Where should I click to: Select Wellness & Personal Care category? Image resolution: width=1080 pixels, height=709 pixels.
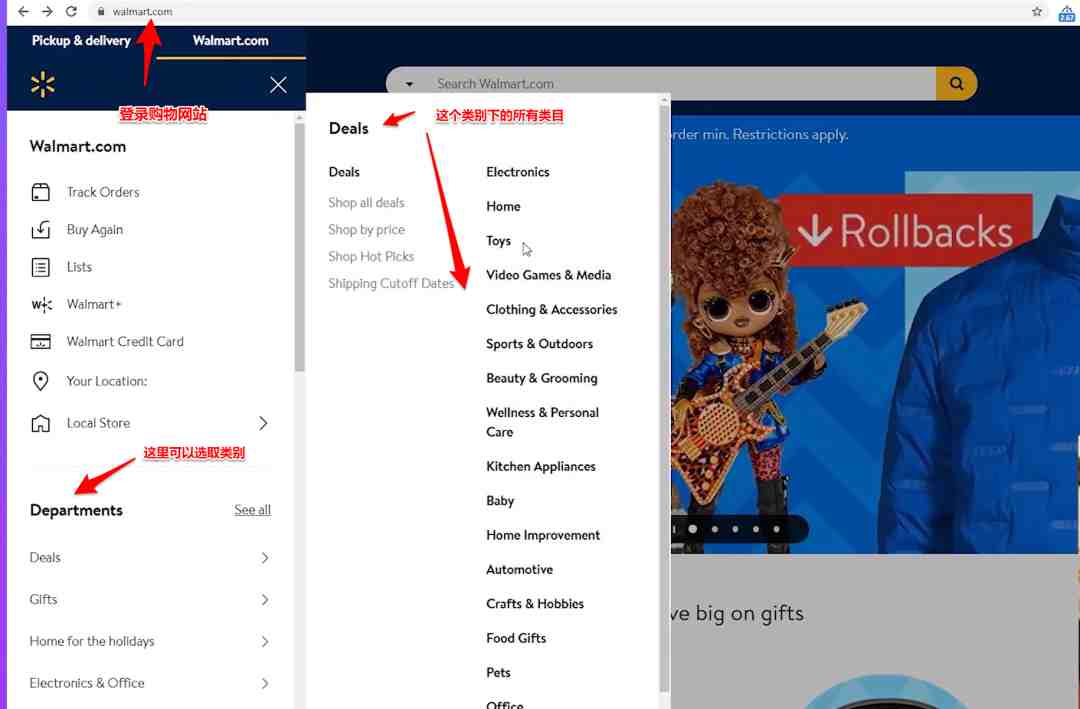click(543, 422)
